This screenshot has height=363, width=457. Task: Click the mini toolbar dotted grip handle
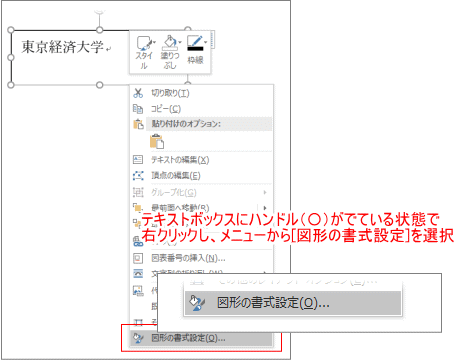[x=212, y=40]
